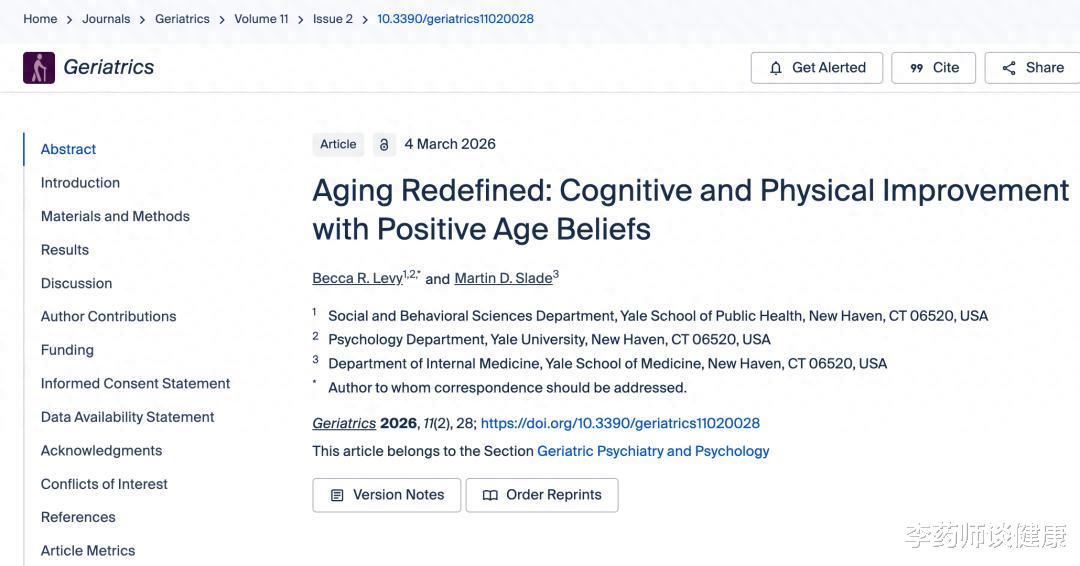Click the Article type badge

[338, 144]
